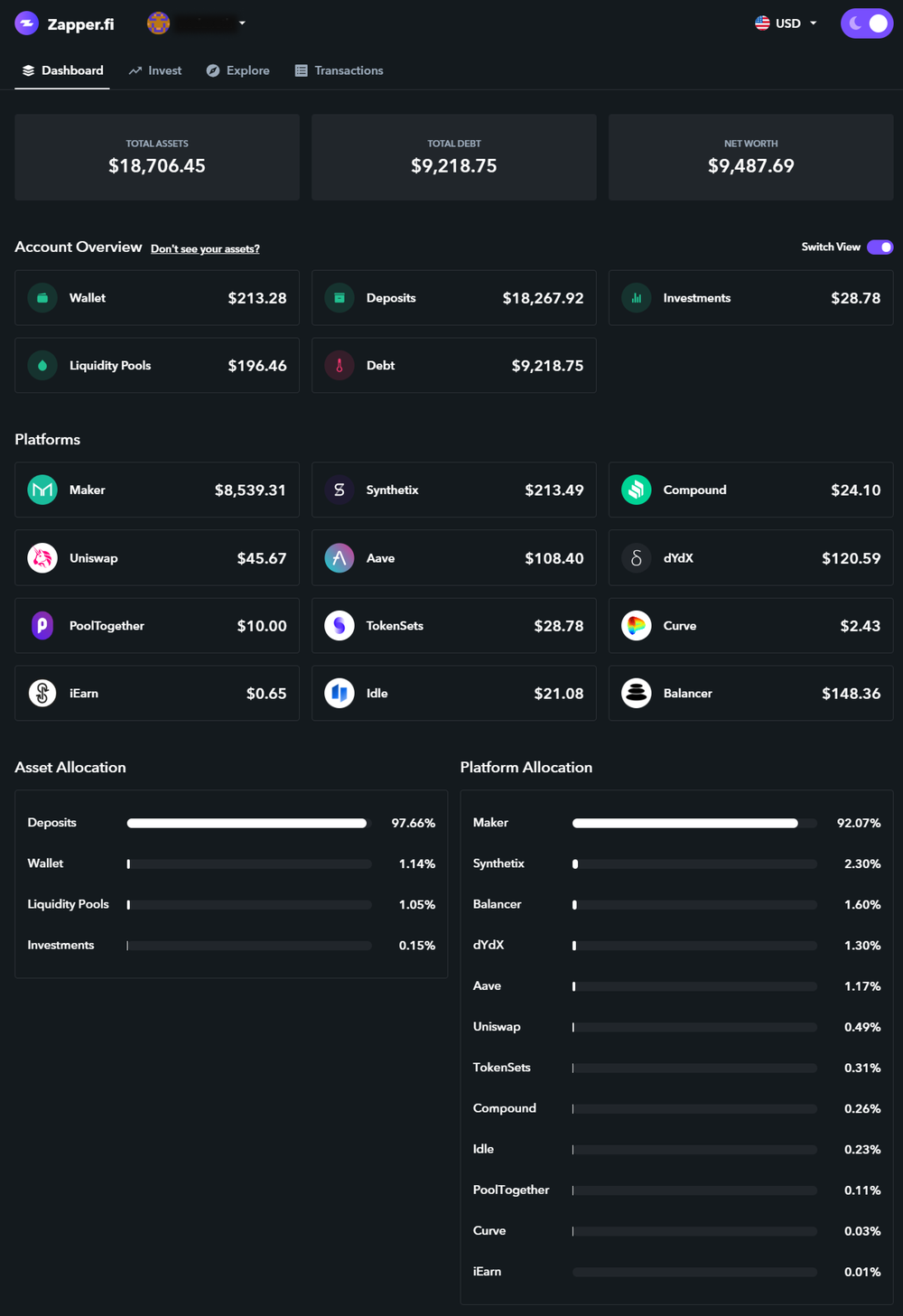Click the Balancer platform logo

637,694
